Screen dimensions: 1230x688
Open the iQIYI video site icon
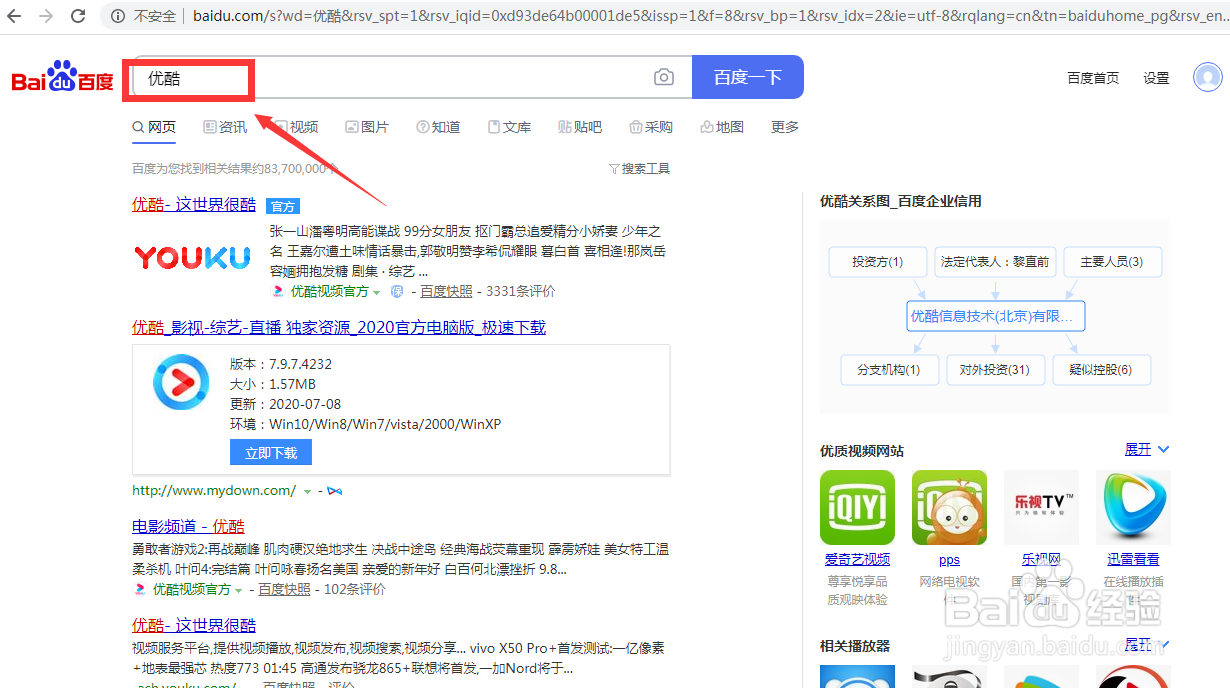tap(857, 507)
